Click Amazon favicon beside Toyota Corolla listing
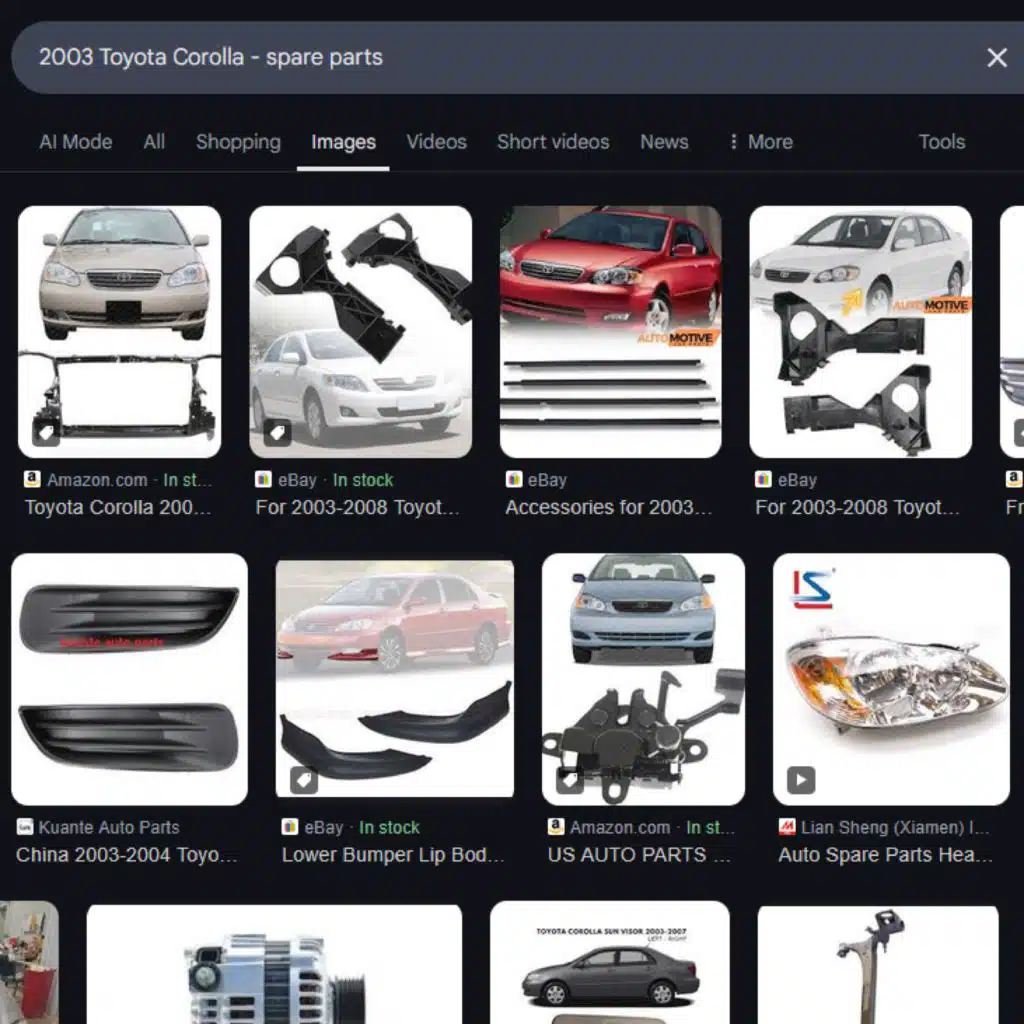 pyautogui.click(x=33, y=480)
